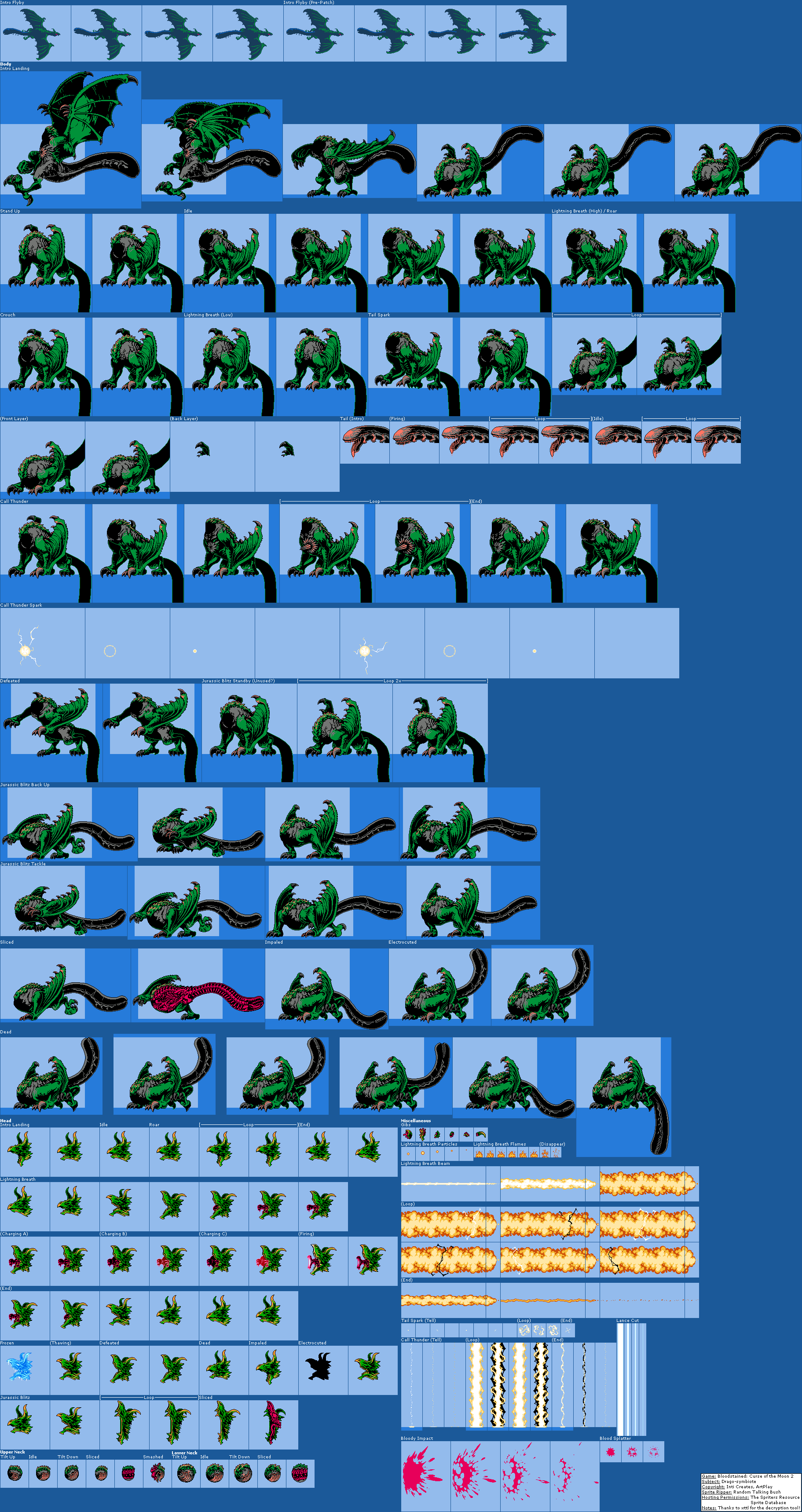The width and height of the screenshot is (802, 1512).
Task: Select the '(Charging B)' label
Action: click(114, 1234)
